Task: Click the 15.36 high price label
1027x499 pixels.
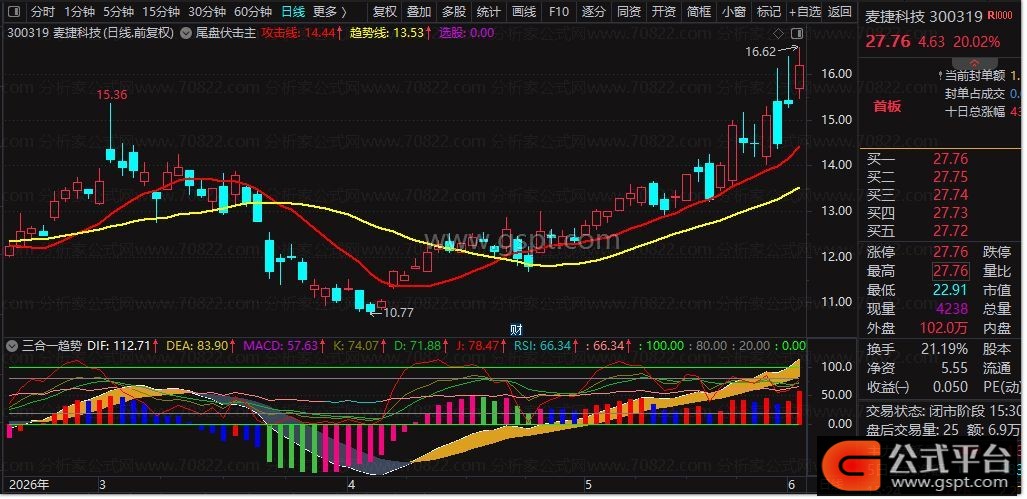Action: (x=112, y=95)
